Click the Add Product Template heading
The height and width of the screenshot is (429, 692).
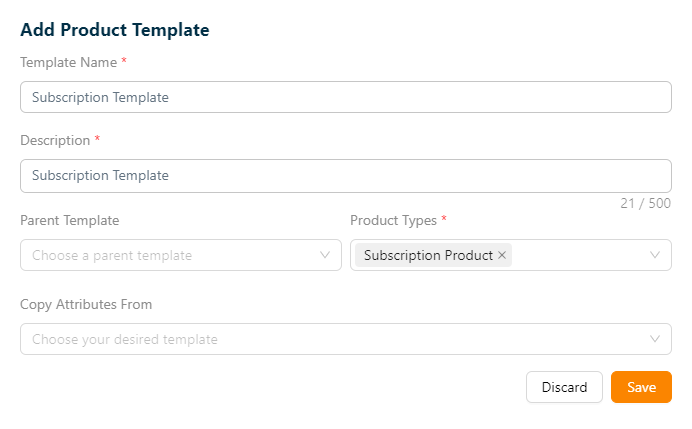[115, 30]
